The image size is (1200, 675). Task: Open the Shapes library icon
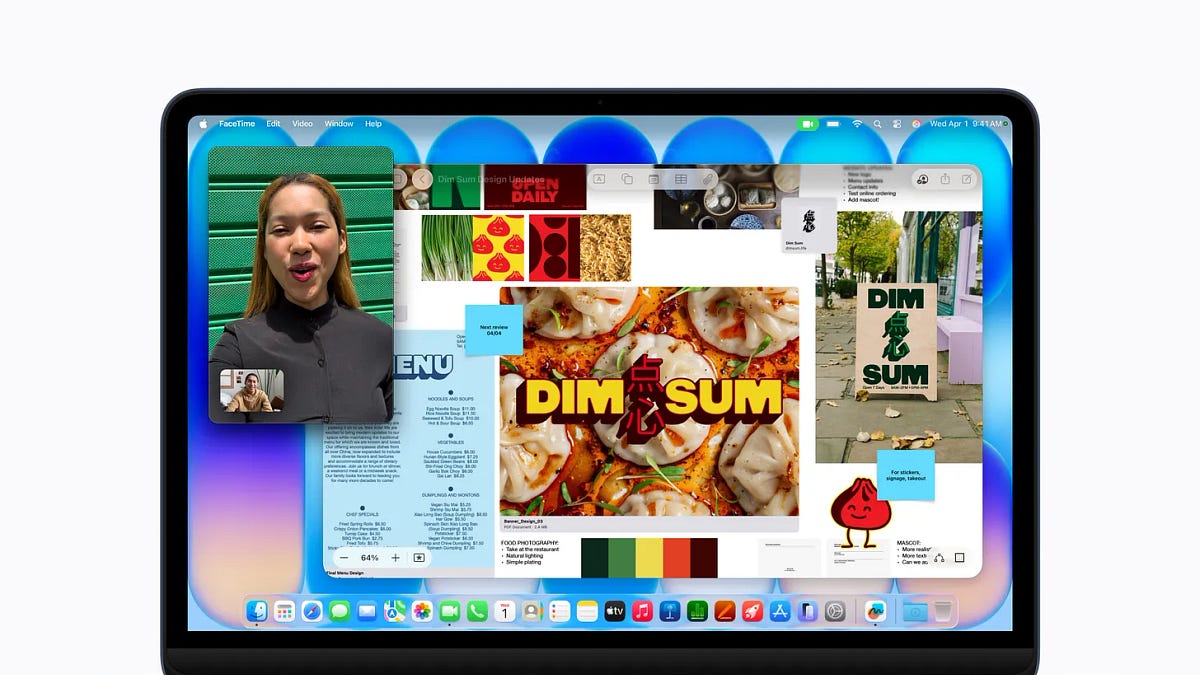[626, 179]
